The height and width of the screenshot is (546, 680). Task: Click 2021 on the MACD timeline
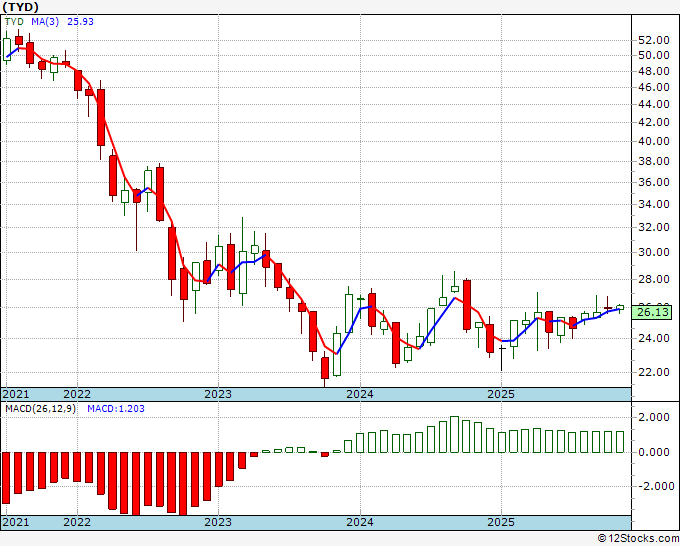tap(16, 522)
